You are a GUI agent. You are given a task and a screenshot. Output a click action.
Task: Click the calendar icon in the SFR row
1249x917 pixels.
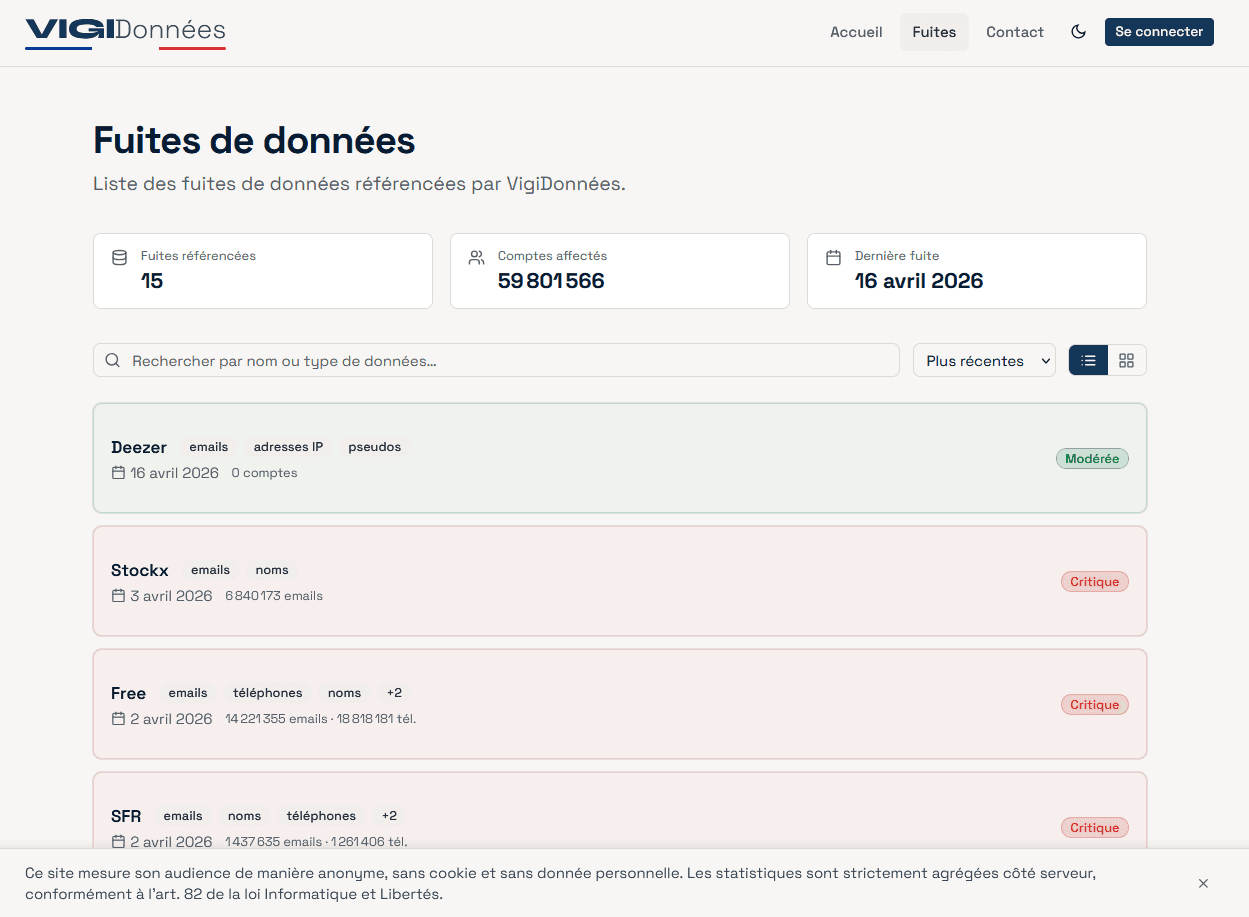click(x=118, y=842)
